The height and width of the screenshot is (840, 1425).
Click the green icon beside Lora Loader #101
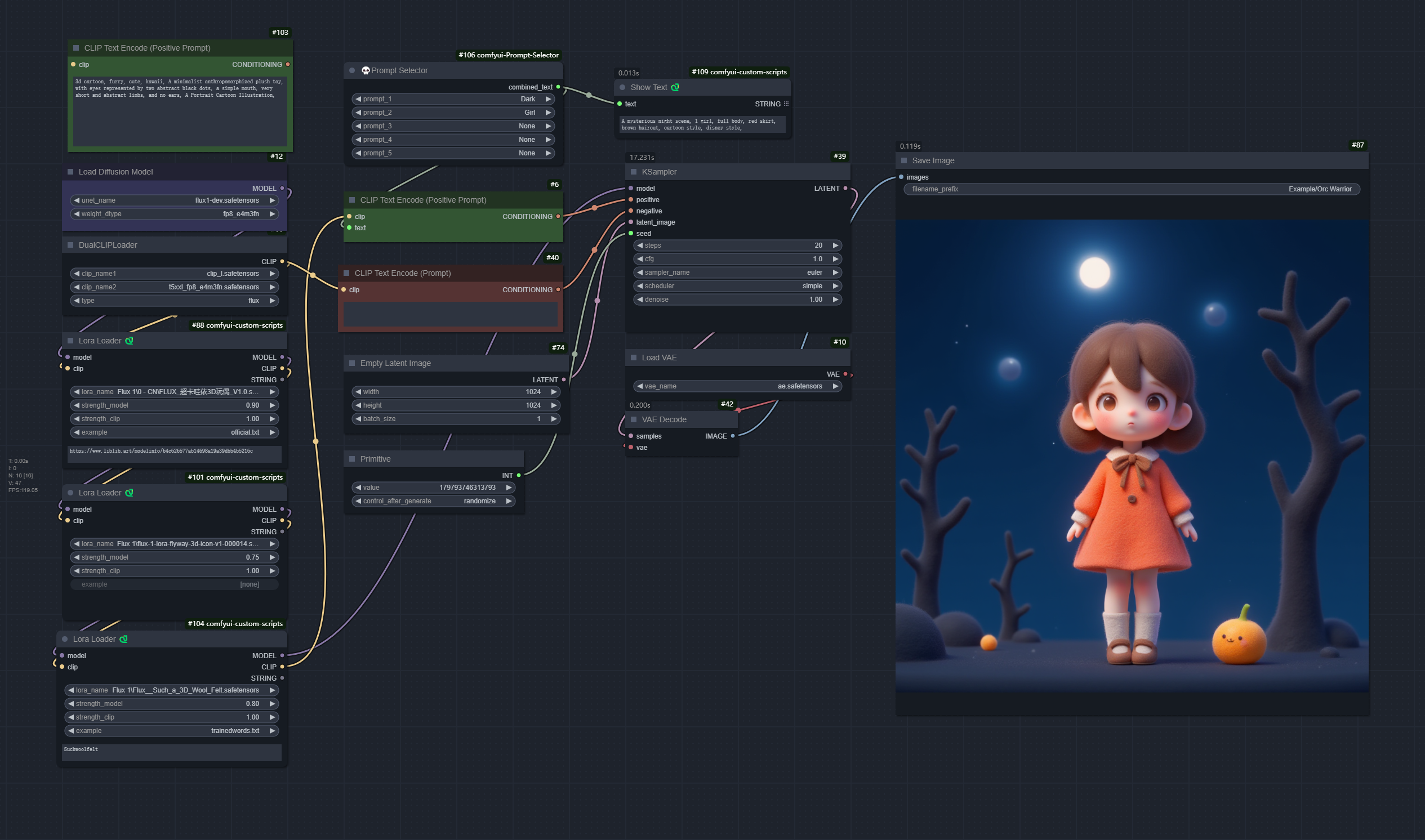pos(129,493)
